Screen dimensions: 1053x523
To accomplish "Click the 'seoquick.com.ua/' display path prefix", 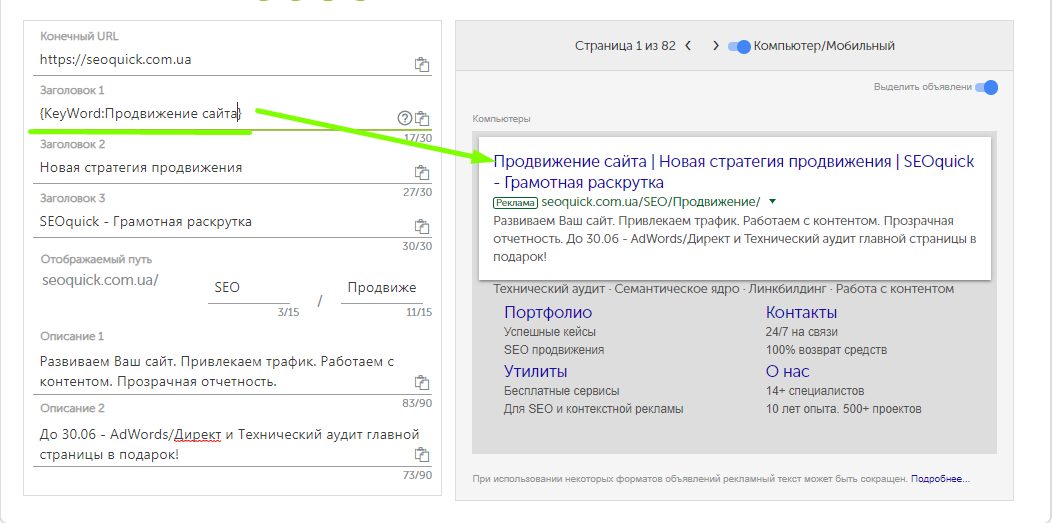I will [100, 280].
